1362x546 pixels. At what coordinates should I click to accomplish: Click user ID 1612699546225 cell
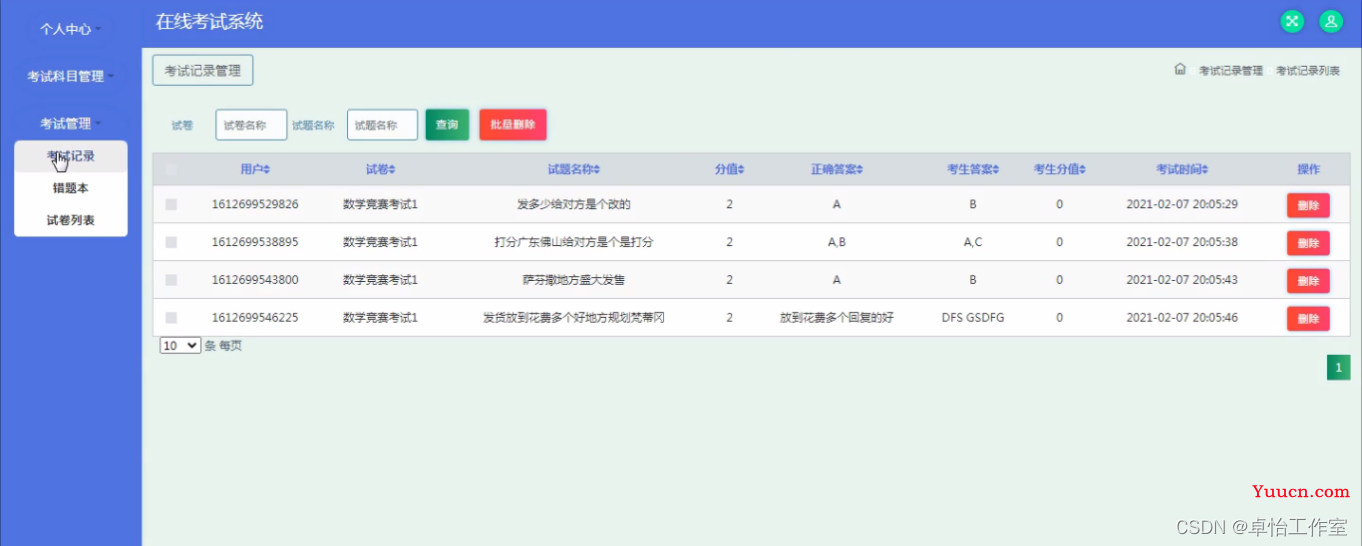click(x=255, y=318)
